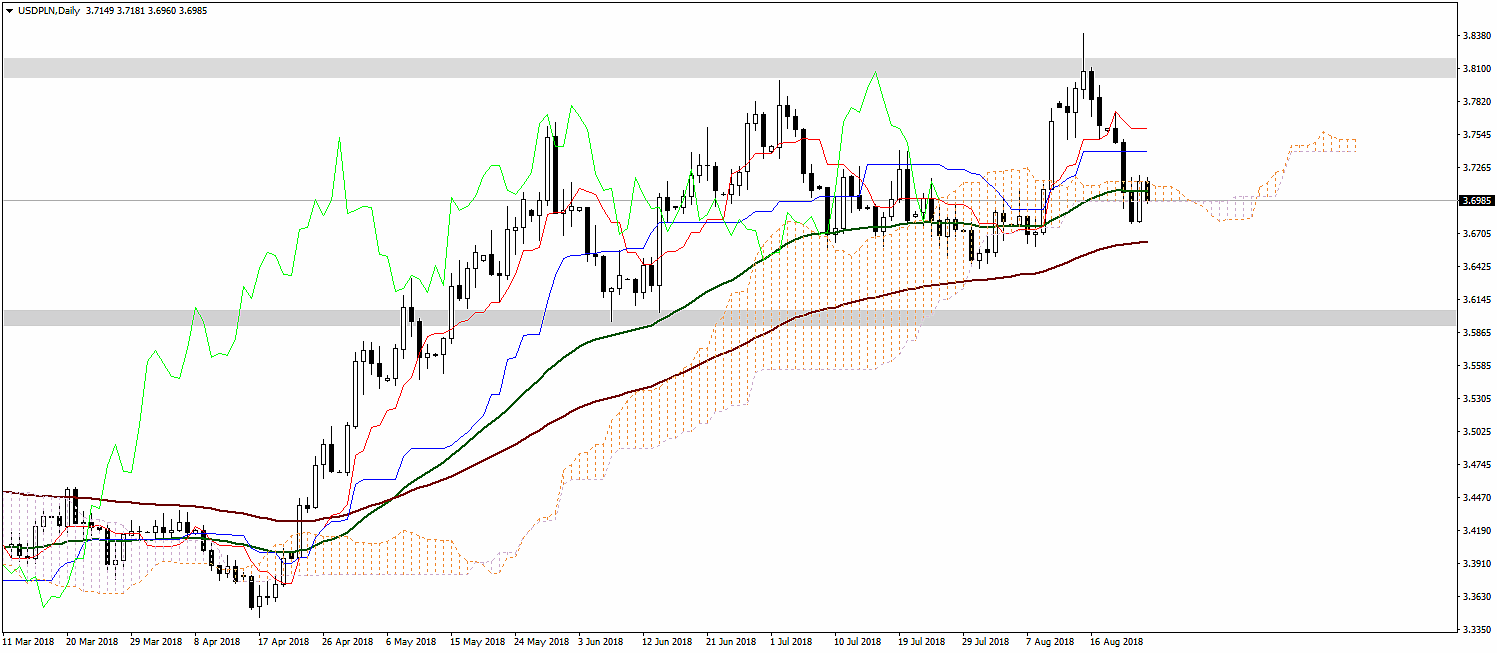Click the 10 Jul 2018 date label

pos(858,641)
